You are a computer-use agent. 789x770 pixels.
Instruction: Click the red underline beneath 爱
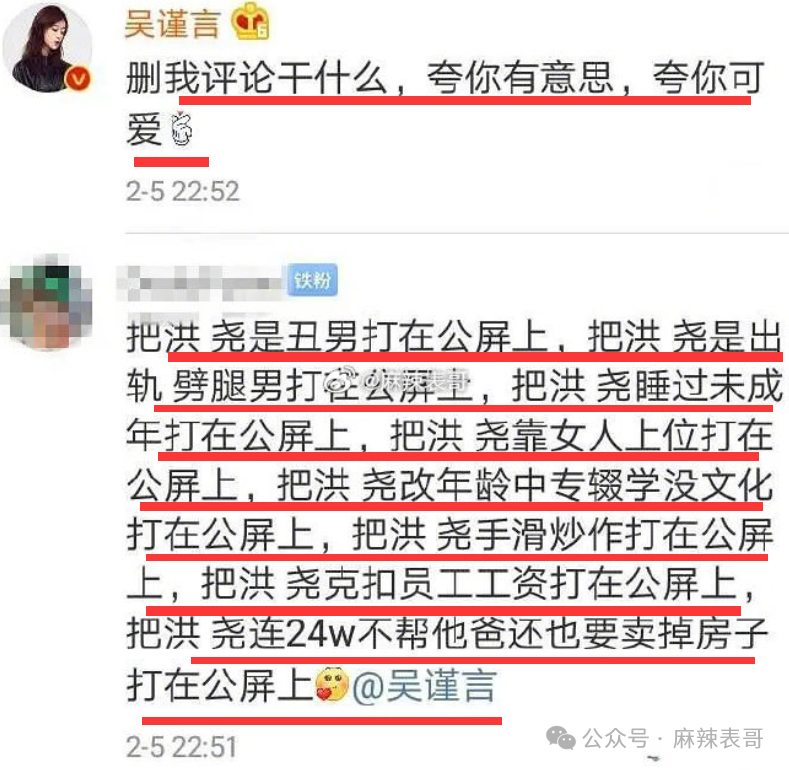point(171,162)
